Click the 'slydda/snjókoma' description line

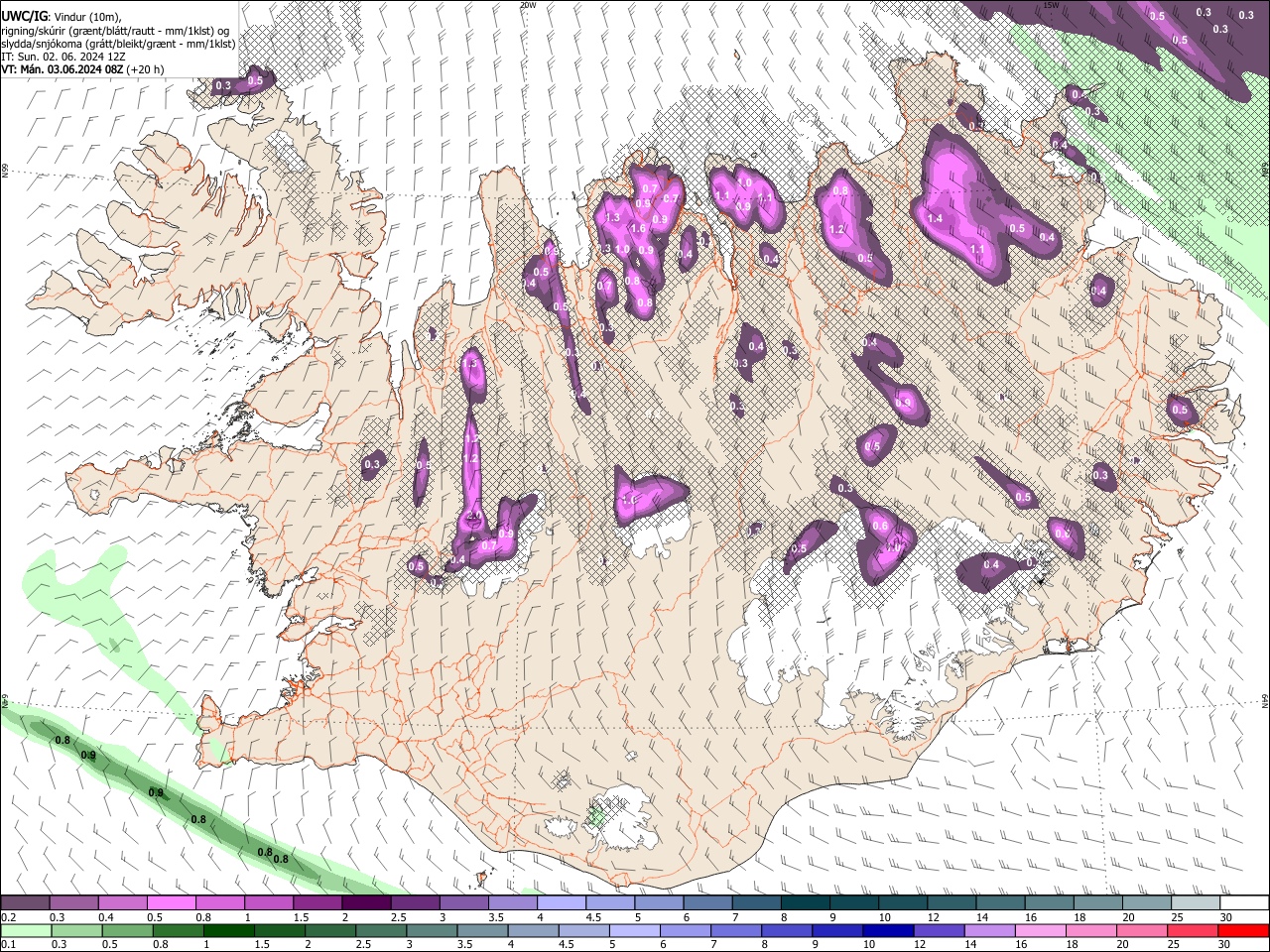[118, 44]
